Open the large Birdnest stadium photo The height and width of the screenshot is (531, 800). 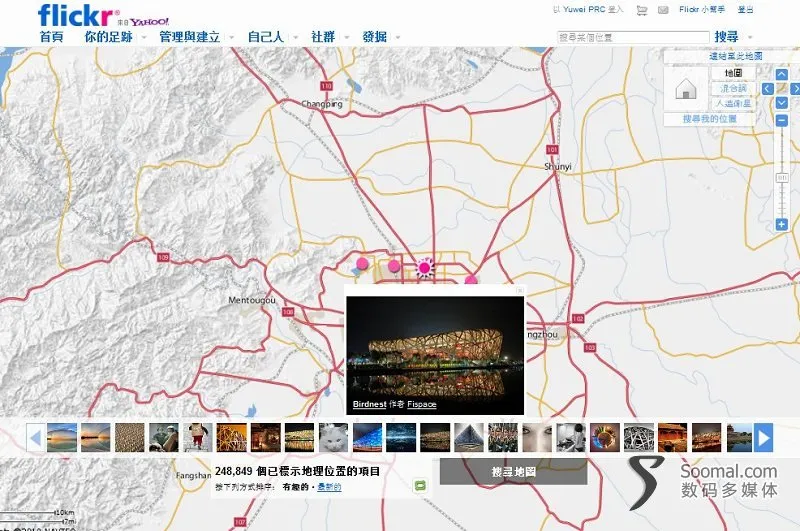pos(435,356)
